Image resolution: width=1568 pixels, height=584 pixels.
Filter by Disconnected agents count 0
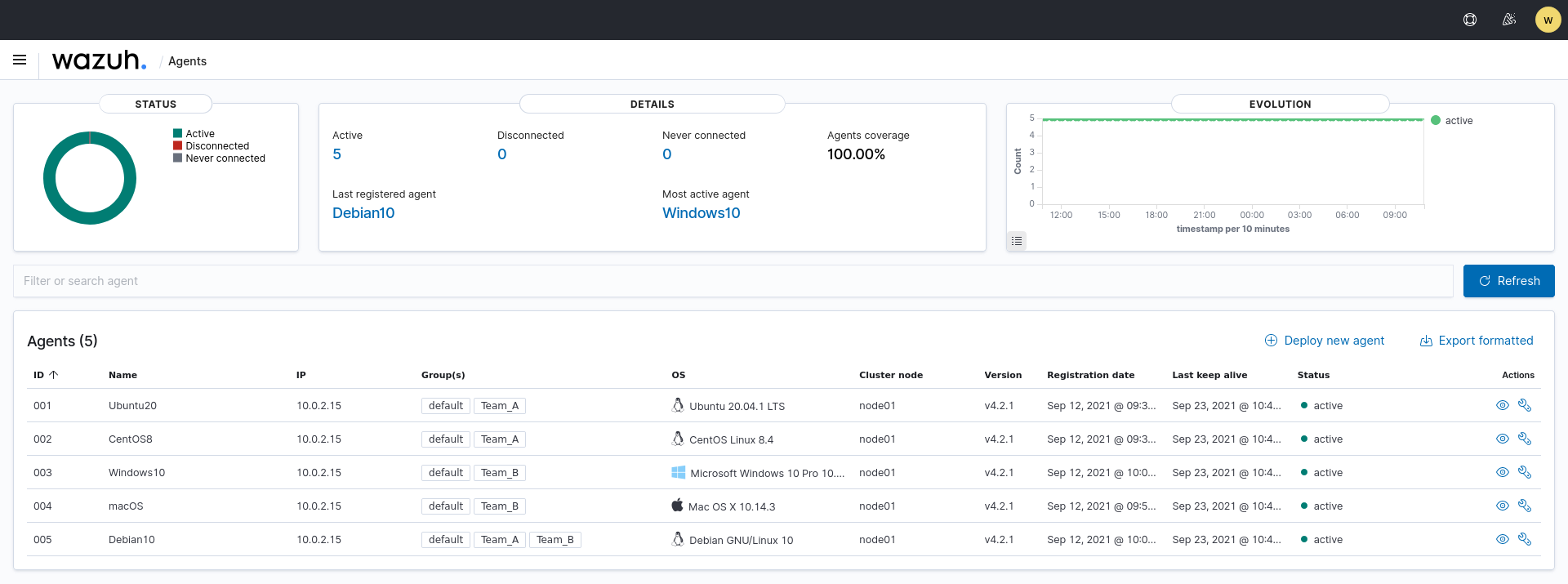pyautogui.click(x=502, y=154)
